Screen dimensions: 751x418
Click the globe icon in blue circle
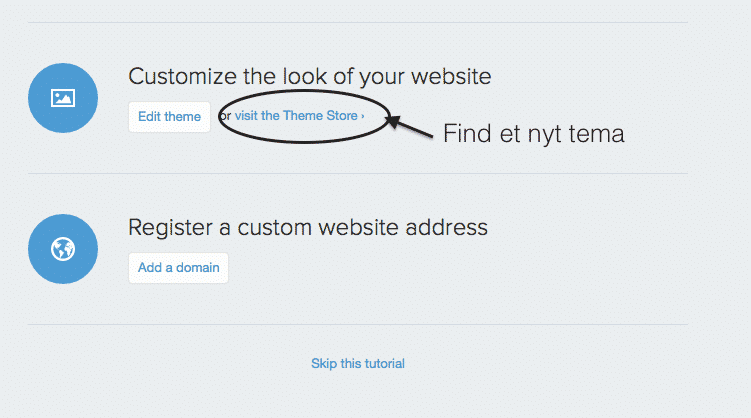(x=63, y=249)
